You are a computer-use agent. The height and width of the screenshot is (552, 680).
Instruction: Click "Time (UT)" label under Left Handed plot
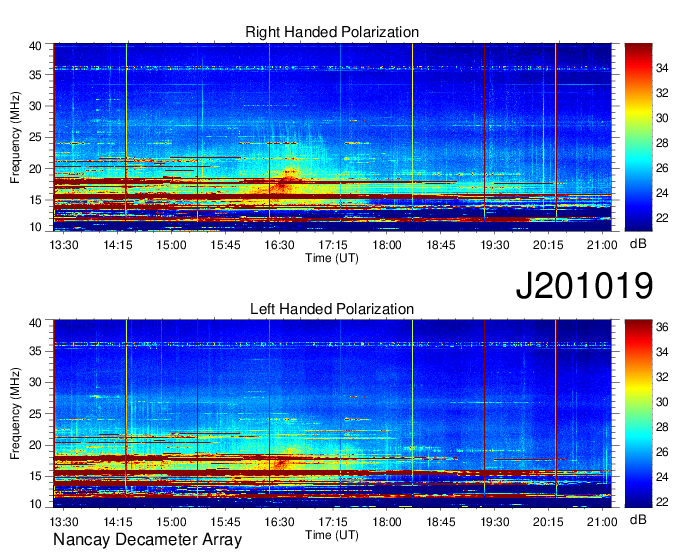point(332,535)
